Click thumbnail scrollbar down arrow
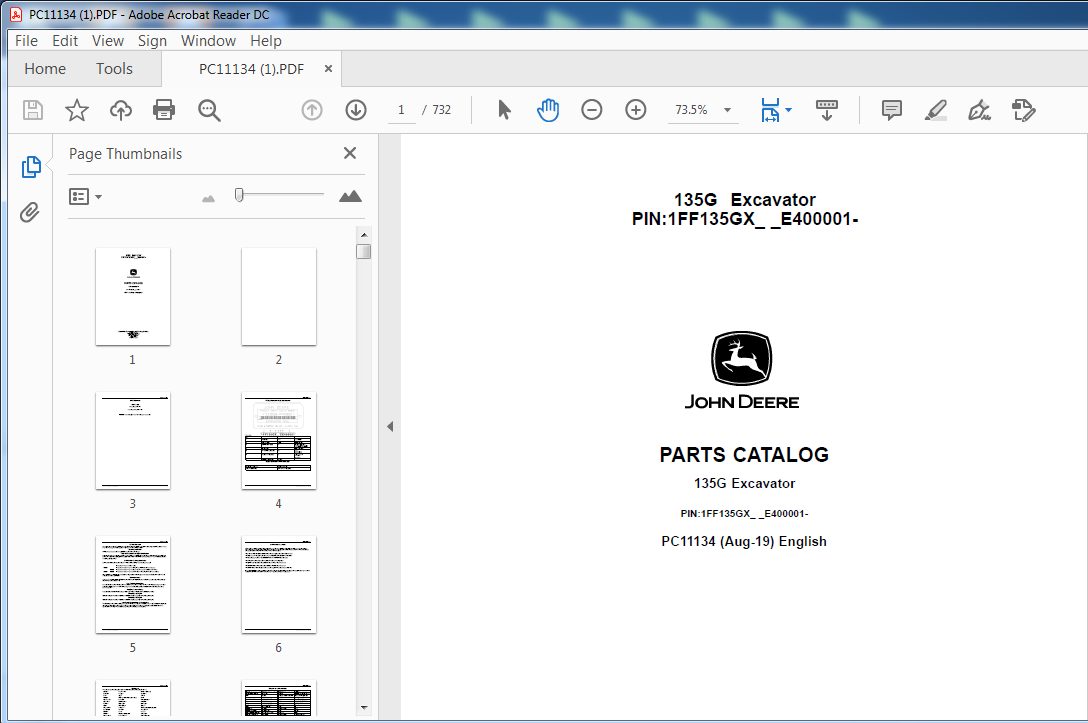 tap(364, 708)
